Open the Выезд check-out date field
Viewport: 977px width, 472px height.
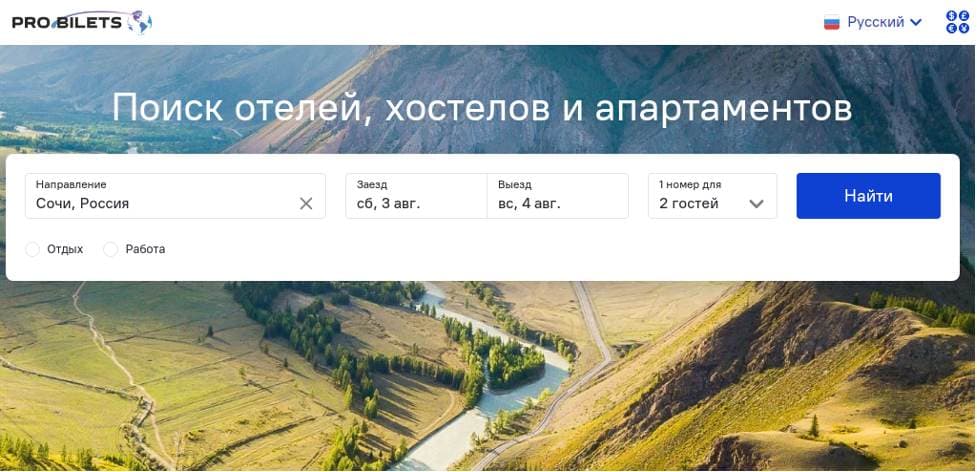tap(558, 196)
